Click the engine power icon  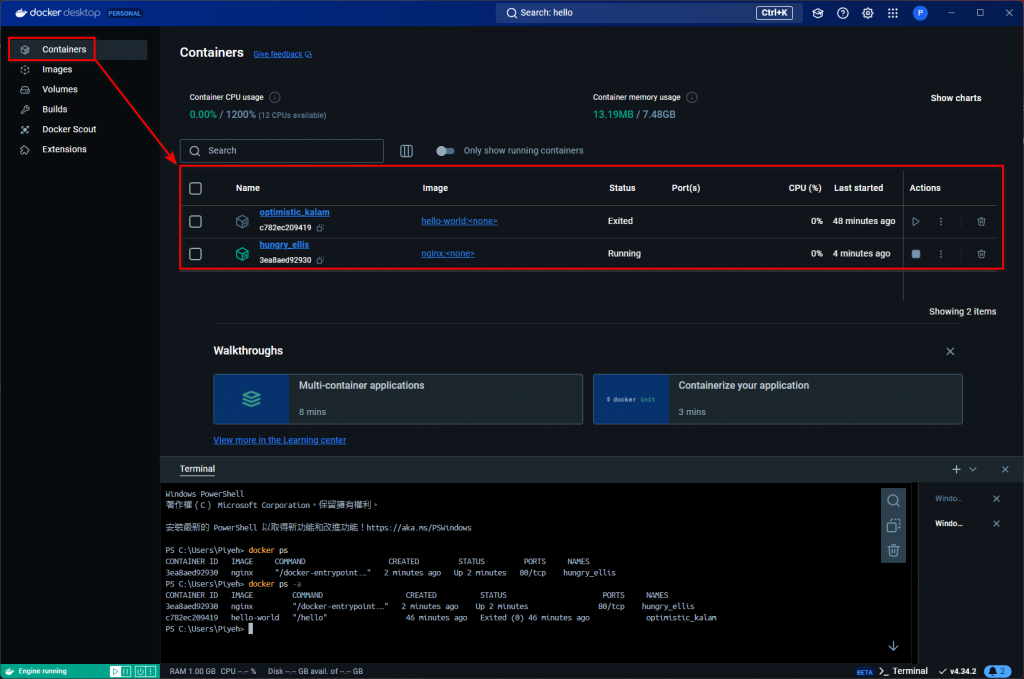click(x=140, y=671)
